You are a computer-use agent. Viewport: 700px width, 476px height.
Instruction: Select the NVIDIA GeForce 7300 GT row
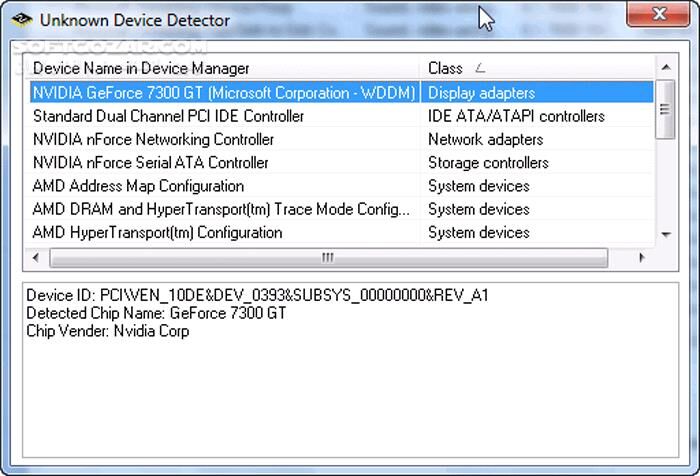pos(225,93)
